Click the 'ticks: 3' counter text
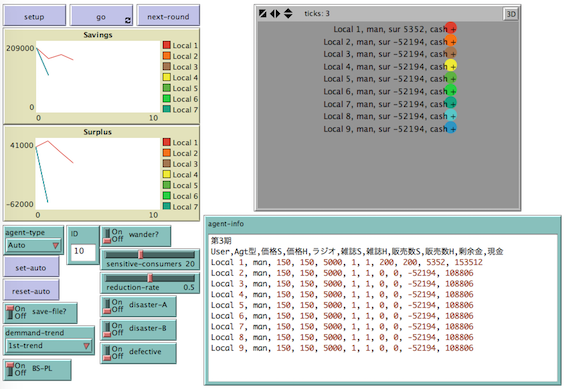This screenshot has height=389, width=567. (x=317, y=14)
